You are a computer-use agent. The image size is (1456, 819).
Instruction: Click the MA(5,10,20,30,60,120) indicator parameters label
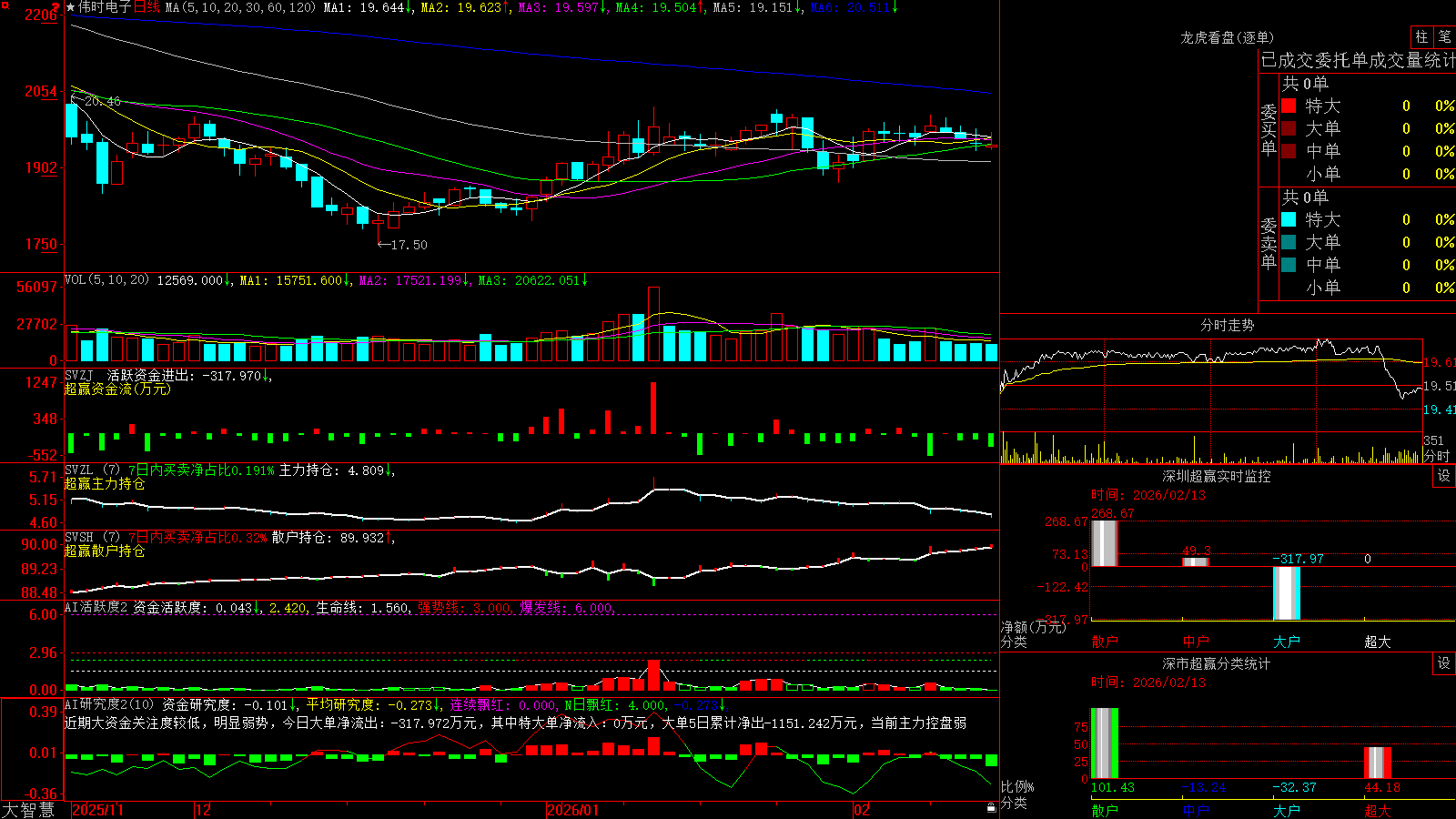[241, 7]
